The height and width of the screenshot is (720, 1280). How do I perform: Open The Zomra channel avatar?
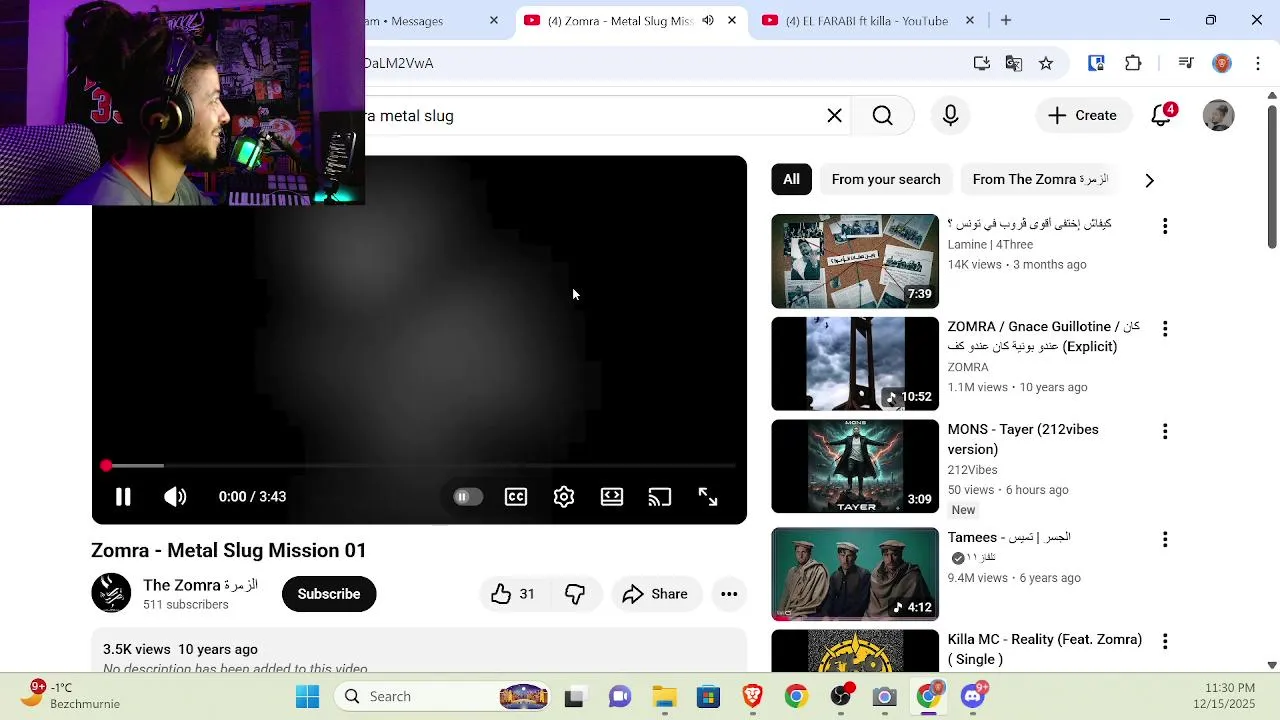(x=111, y=593)
